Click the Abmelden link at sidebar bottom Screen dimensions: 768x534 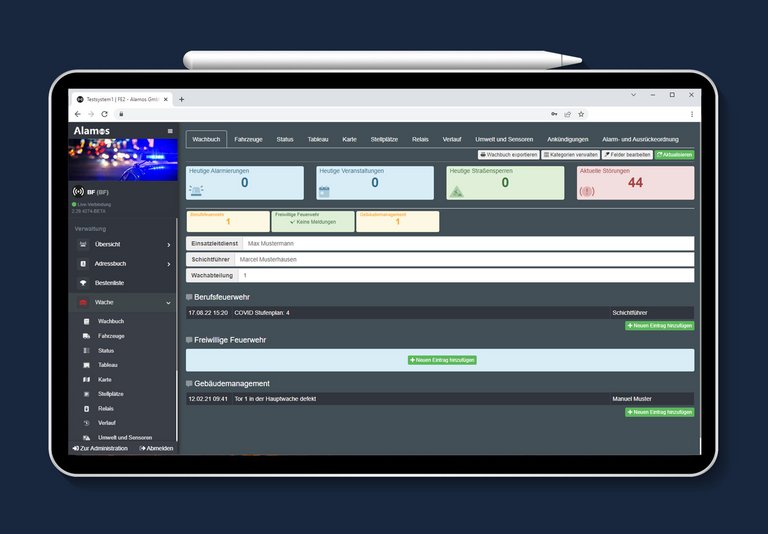pyautogui.click(x=156, y=448)
